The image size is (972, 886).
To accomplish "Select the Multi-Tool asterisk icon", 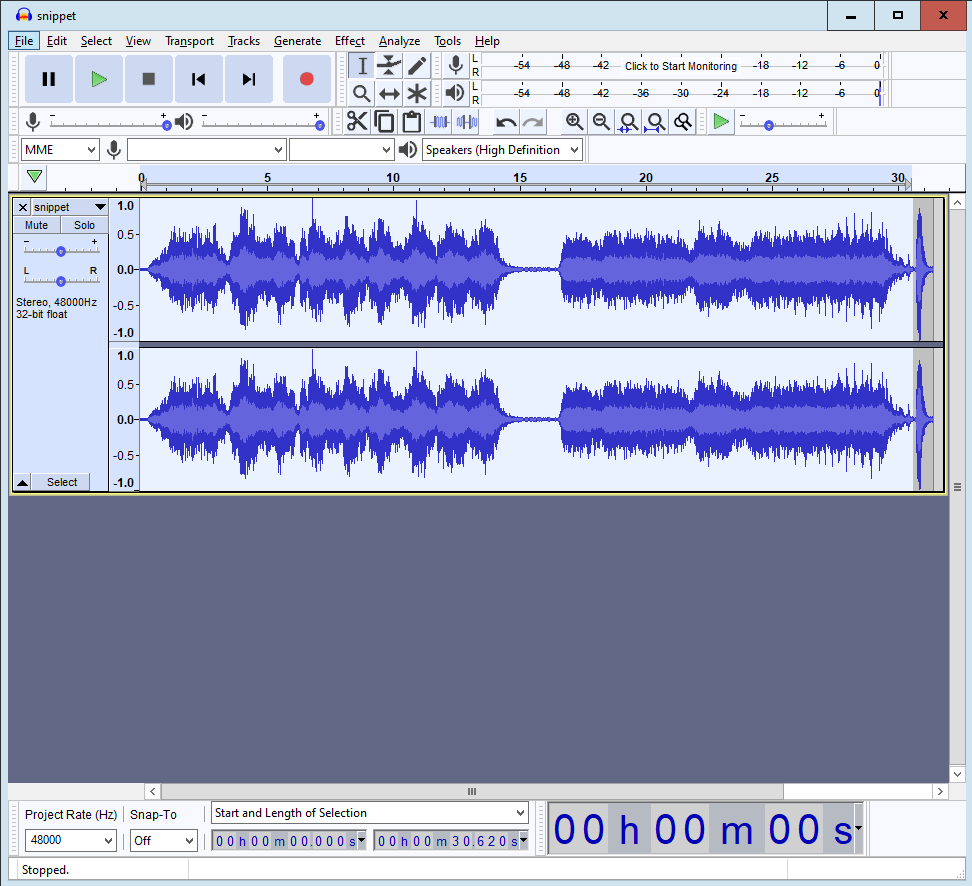I will coord(417,94).
